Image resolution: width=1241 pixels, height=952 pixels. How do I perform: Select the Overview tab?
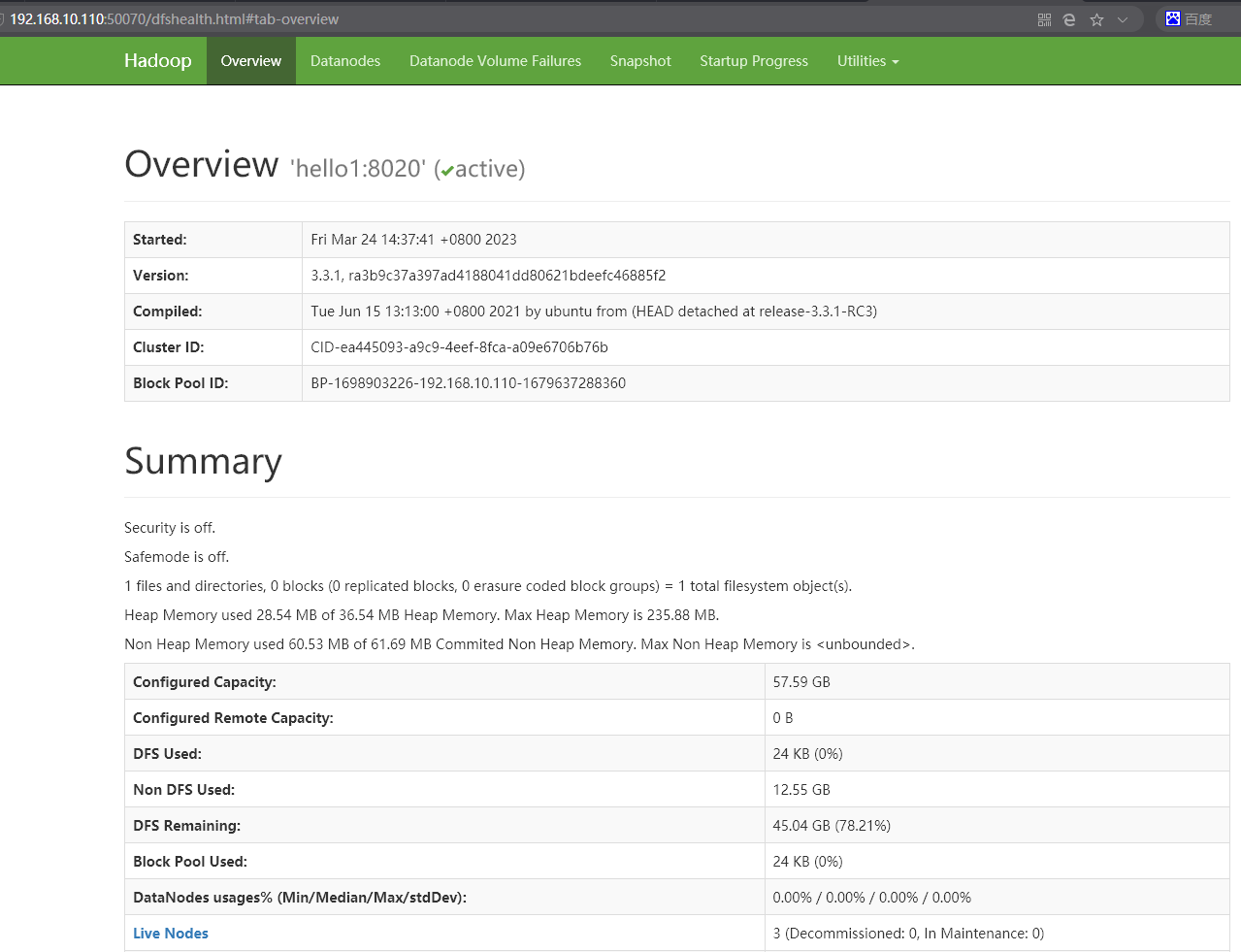250,61
